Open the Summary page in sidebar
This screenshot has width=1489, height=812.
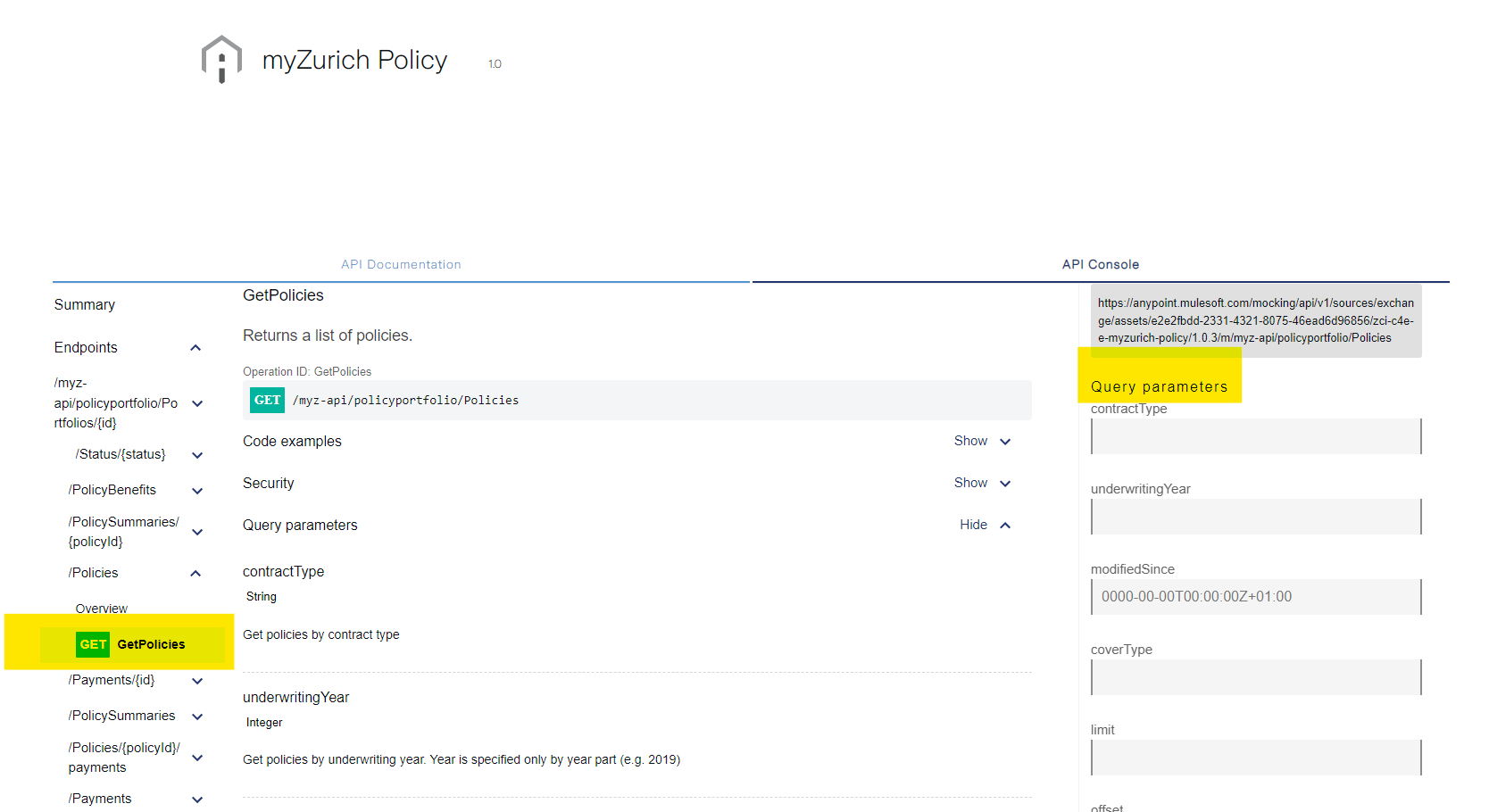click(84, 304)
